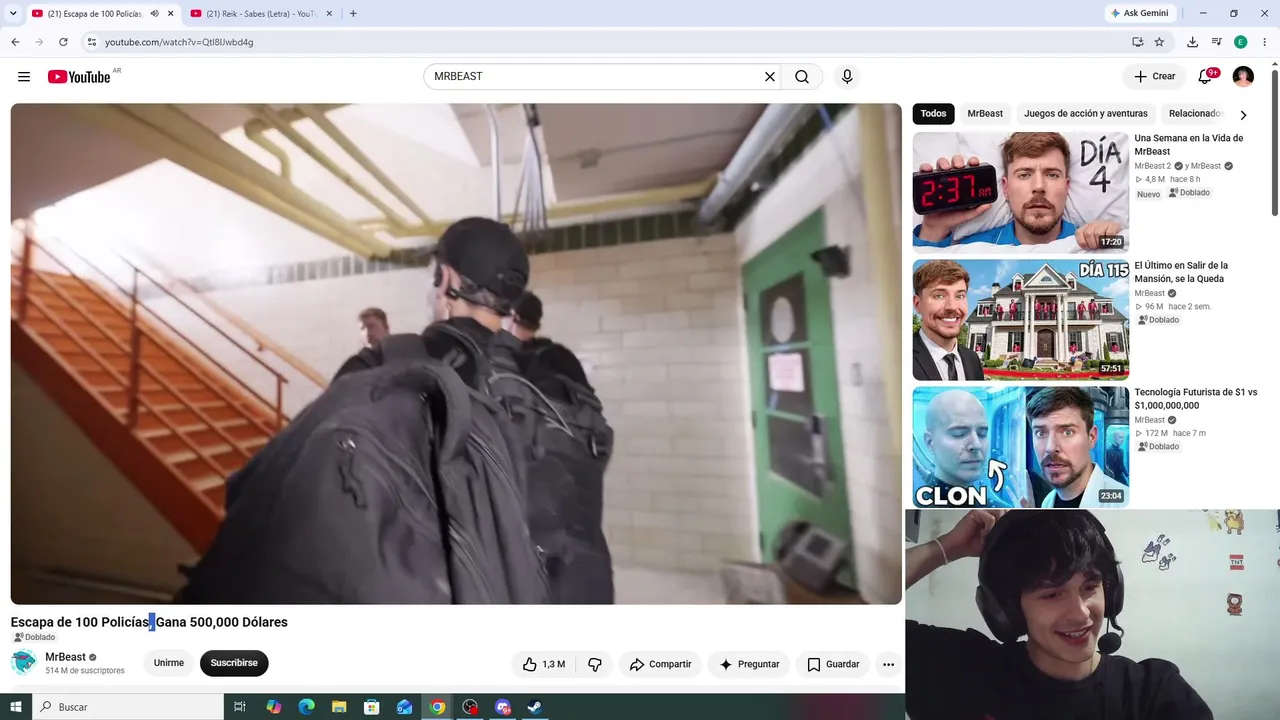Expand Chrome tab search dropdown
The height and width of the screenshot is (720, 1280).
coord(13,14)
